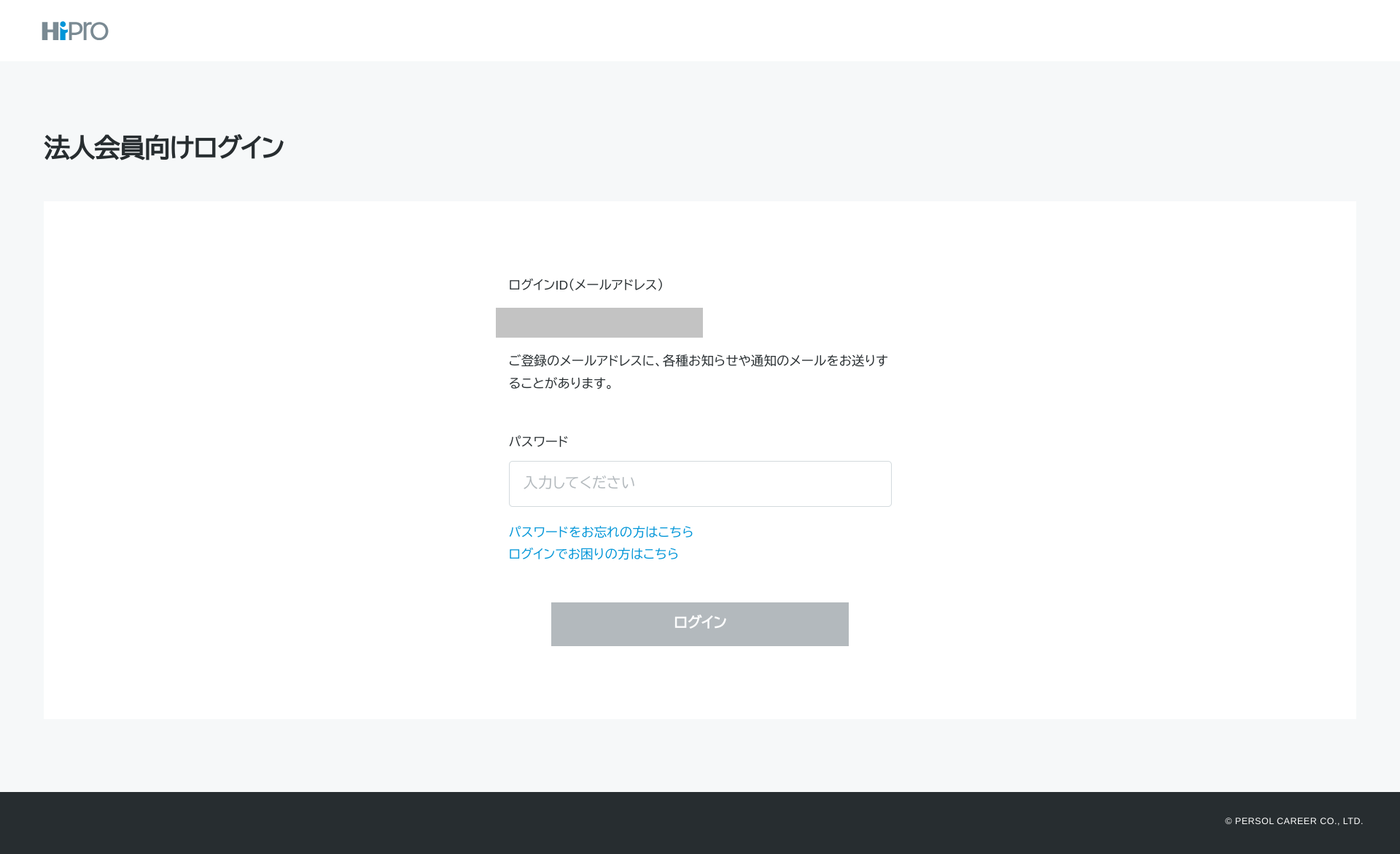Select the 入力してください password box
The width and height of the screenshot is (1400, 854).
699,484
